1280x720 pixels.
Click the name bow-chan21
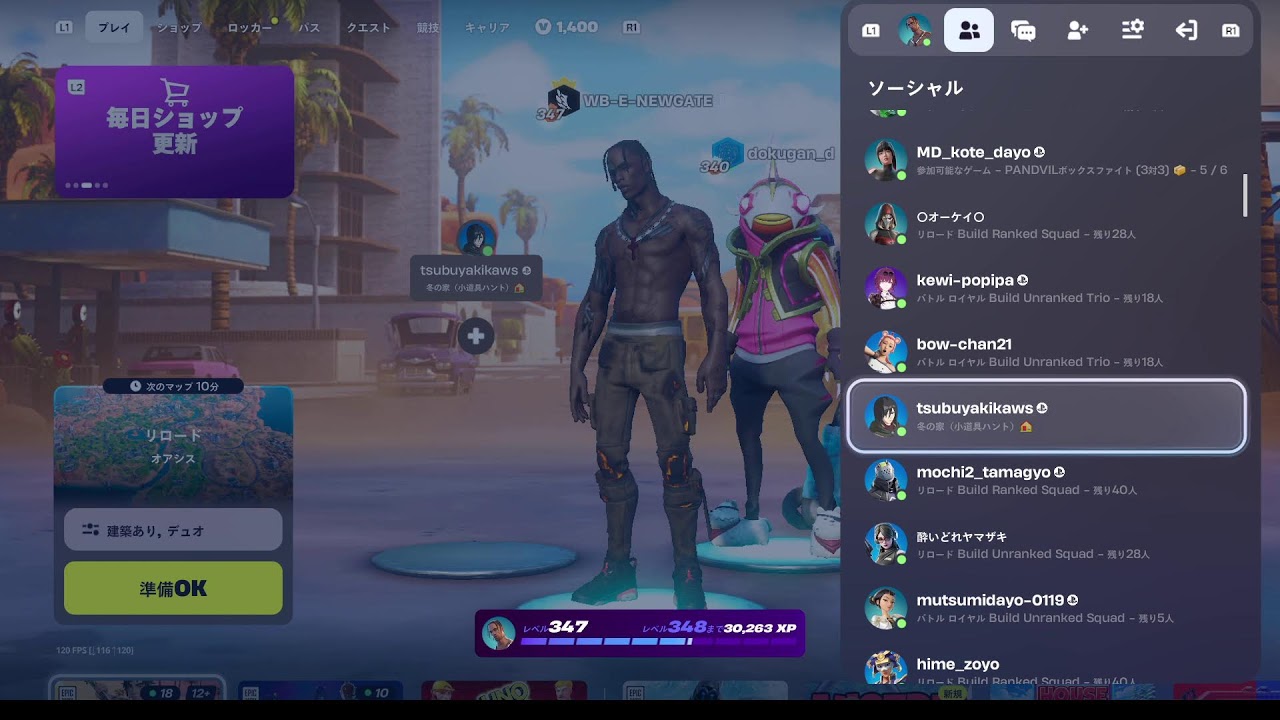tap(964, 344)
